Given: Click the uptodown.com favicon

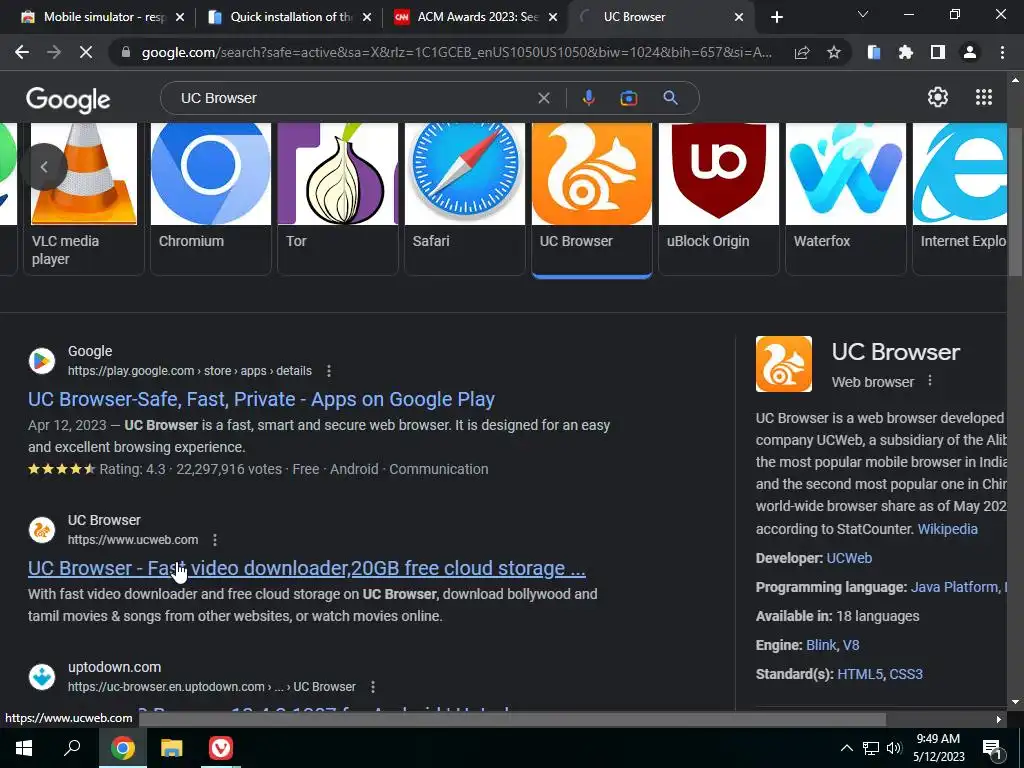Looking at the screenshot, I should pyautogui.click(x=42, y=677).
